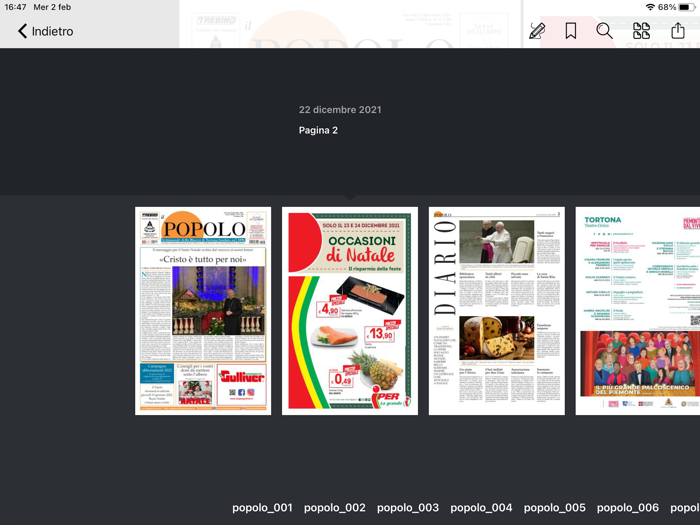This screenshot has width=700, height=525.
Task: Add a bookmark to this page
Action: [571, 31]
